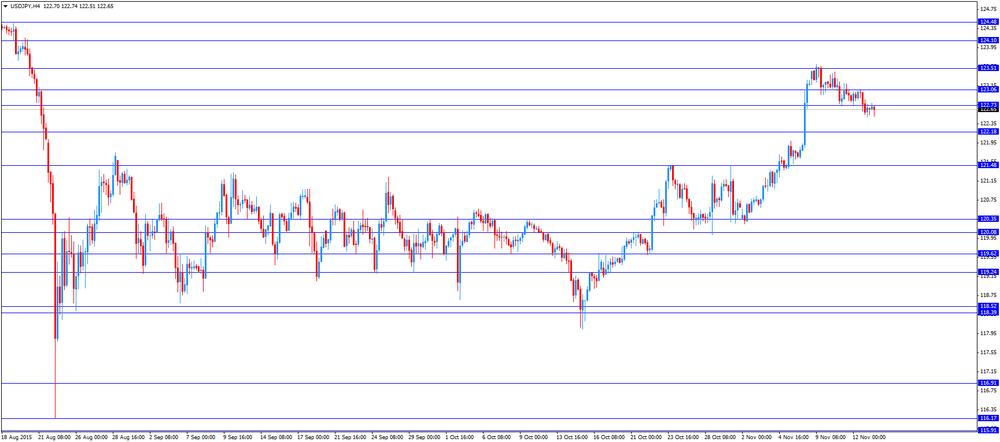
Task: Click the 13 Oct 16:00 time axis label
Action: [x=573, y=438]
